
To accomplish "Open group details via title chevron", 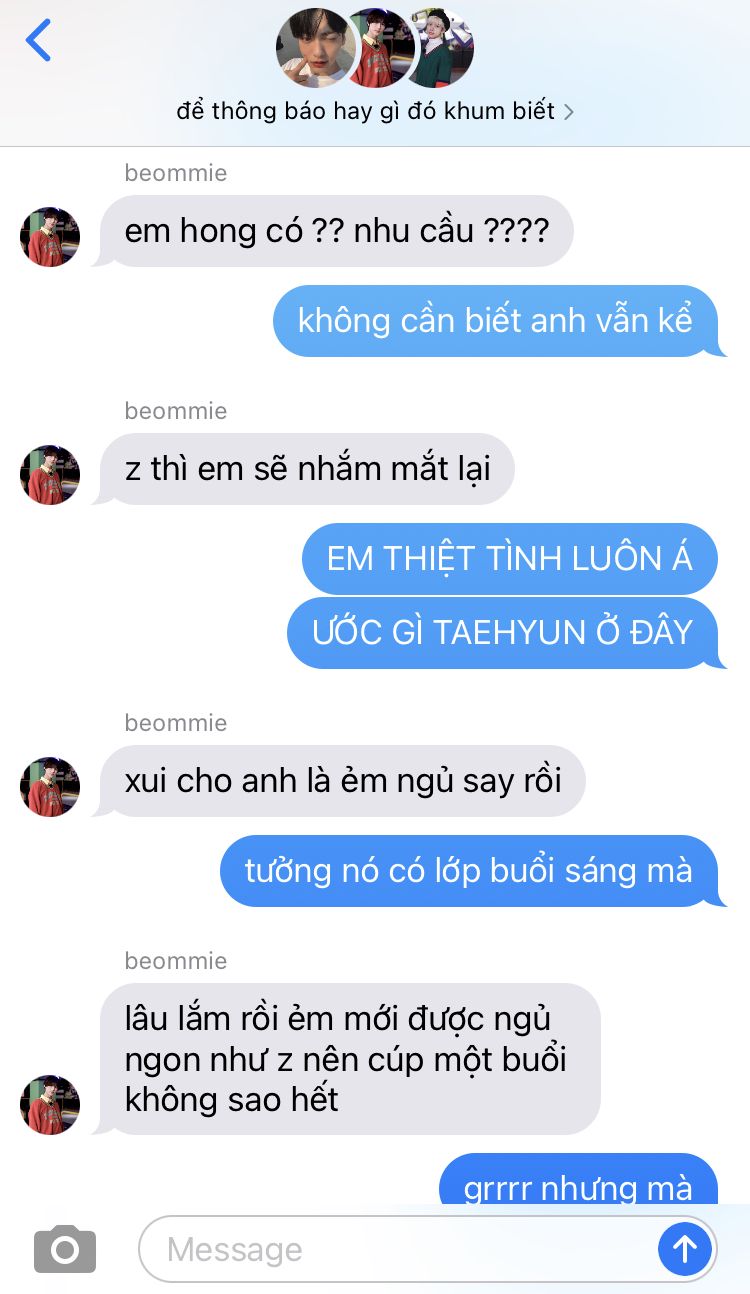I will tap(569, 112).
